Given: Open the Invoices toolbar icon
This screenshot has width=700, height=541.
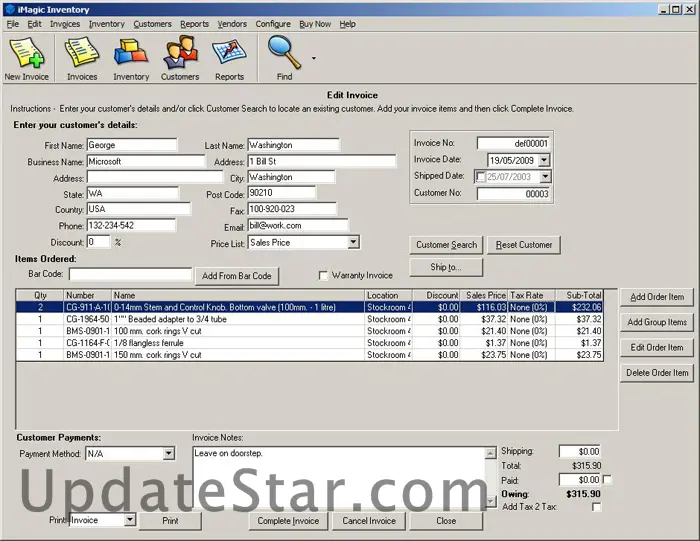Looking at the screenshot, I should tap(82, 54).
